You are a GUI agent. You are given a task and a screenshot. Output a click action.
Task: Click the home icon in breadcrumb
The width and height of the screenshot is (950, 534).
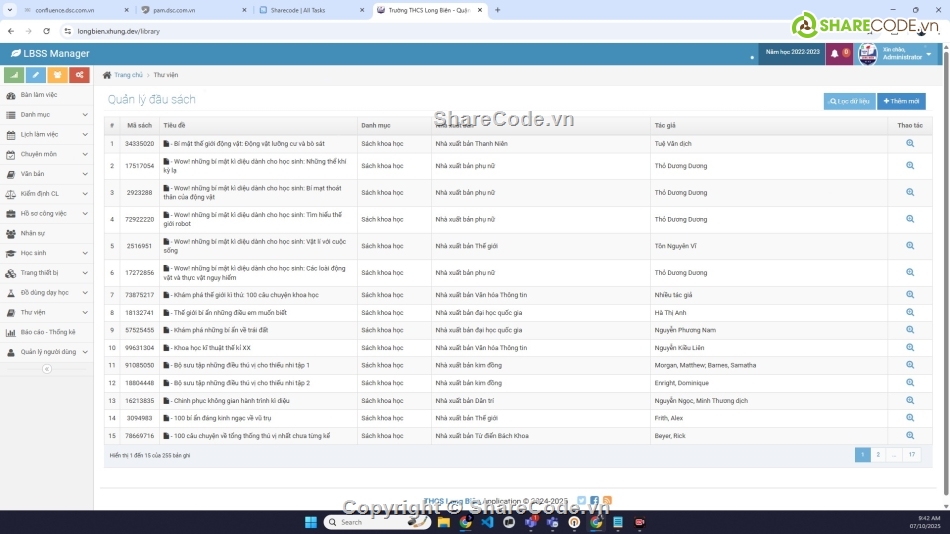[107, 75]
